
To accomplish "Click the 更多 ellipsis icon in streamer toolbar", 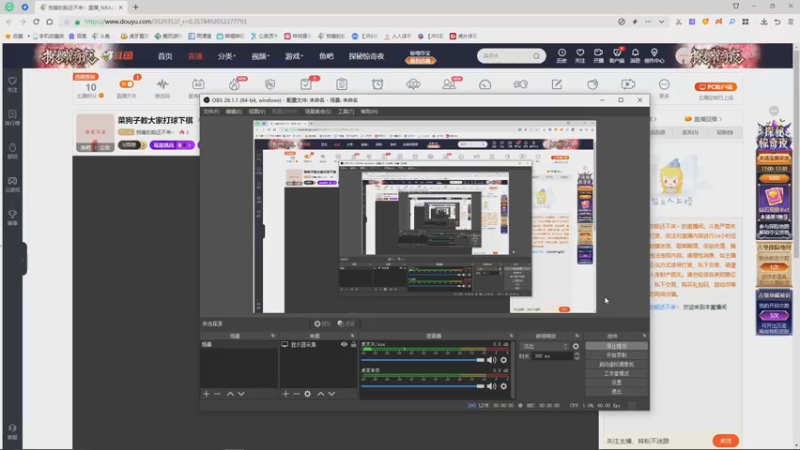I will (x=664, y=87).
